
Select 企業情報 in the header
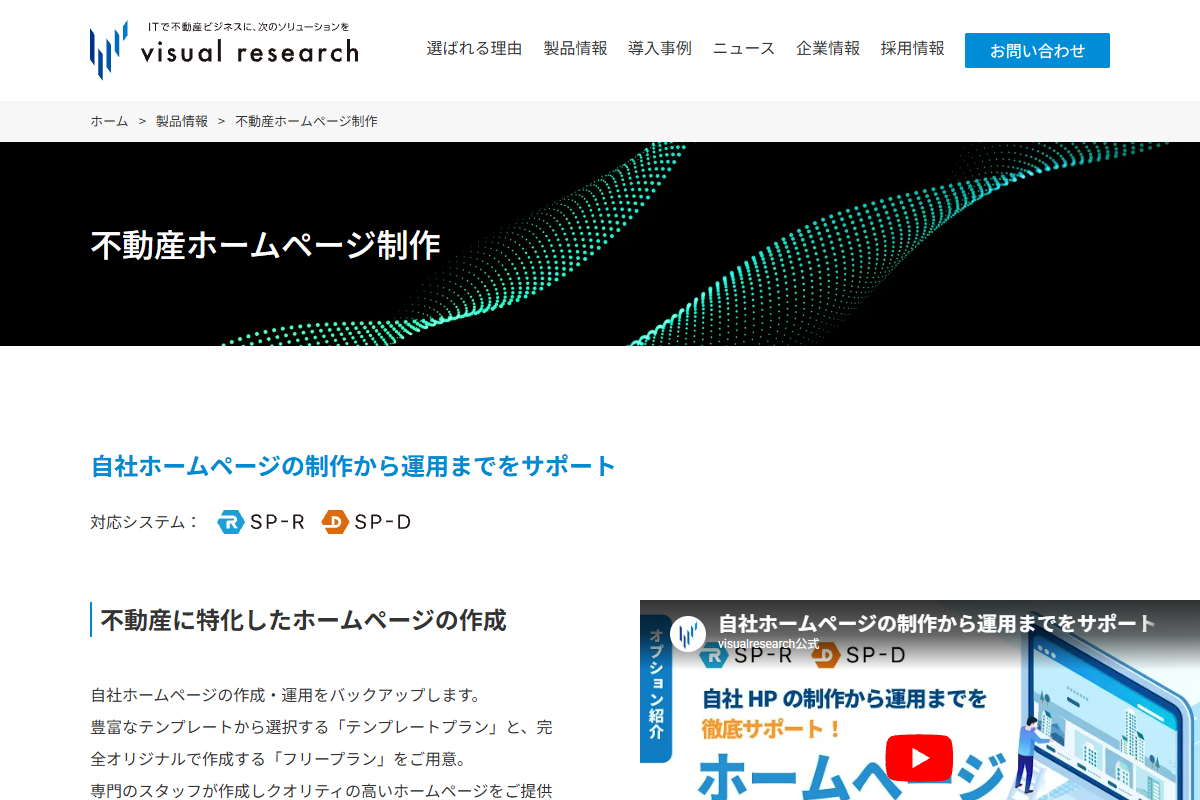[x=828, y=48]
